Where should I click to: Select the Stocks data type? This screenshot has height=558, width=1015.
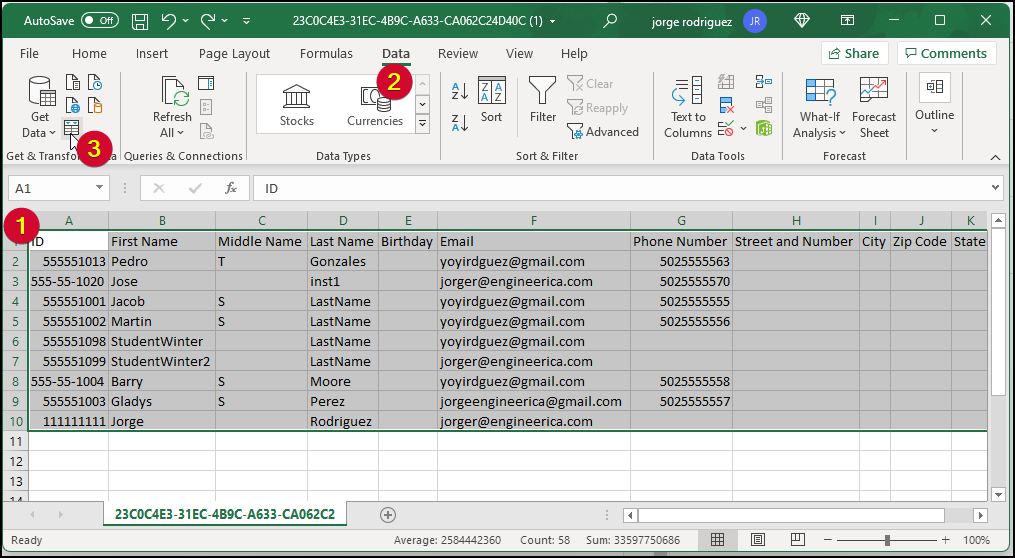tap(296, 105)
